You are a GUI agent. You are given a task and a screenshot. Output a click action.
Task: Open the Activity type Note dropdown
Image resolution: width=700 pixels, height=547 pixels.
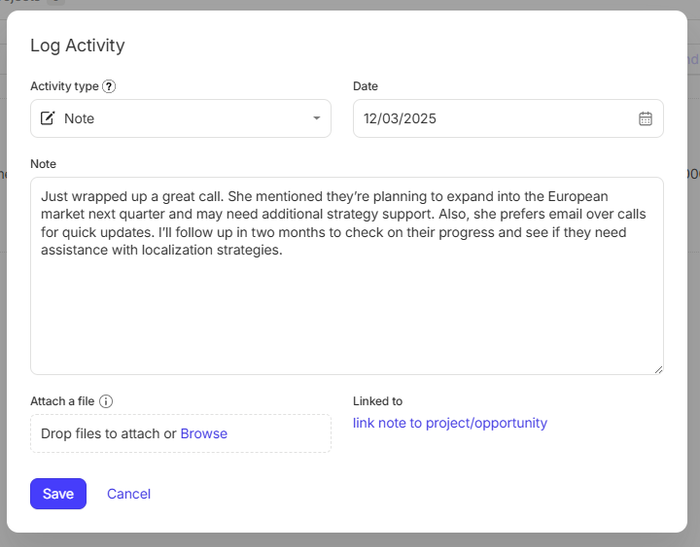[181, 118]
